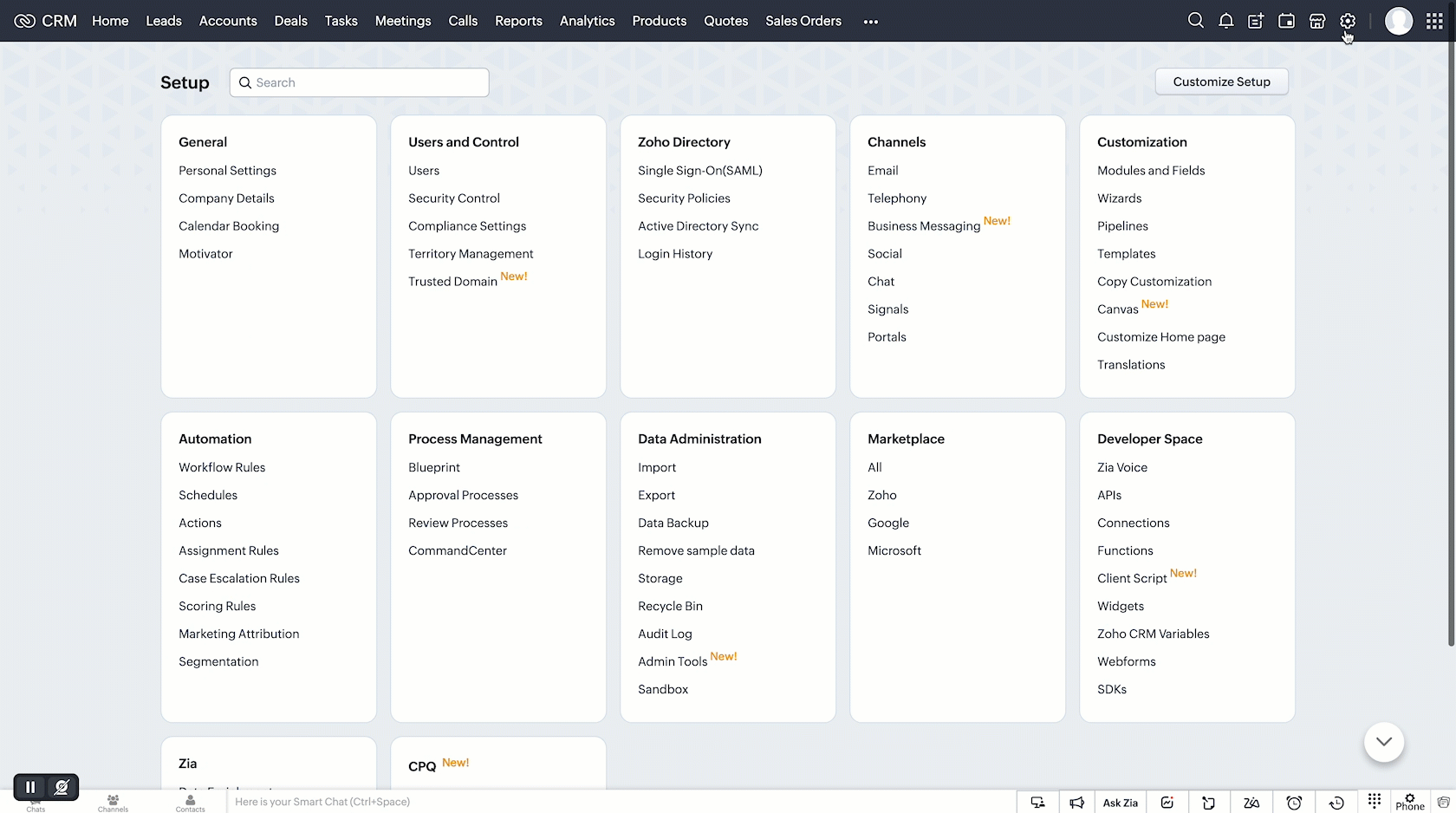Click the vertical page scrollbar

pyautogui.click(x=1451, y=347)
